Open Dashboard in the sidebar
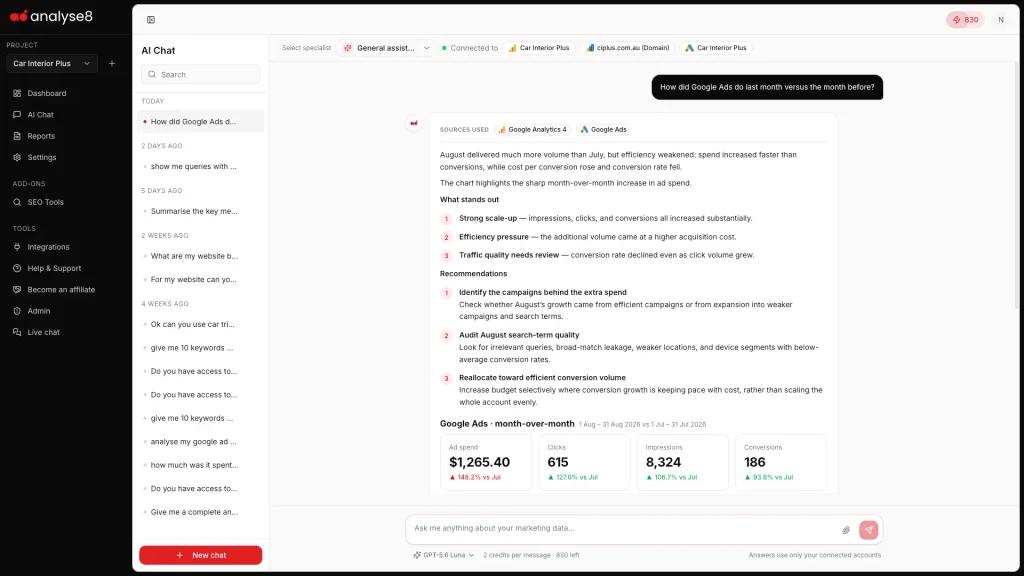Viewport: 1024px width, 576px height. coord(46,93)
